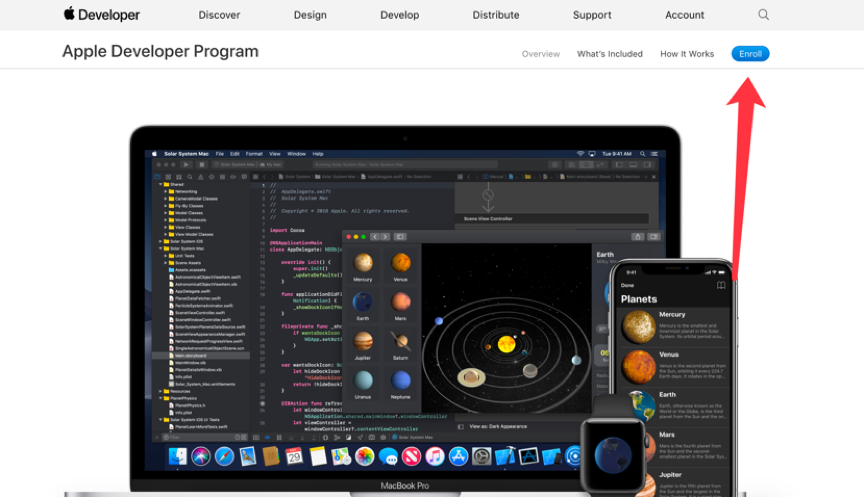The image size is (864, 497).
Task: Open the Design menu
Action: tap(310, 15)
